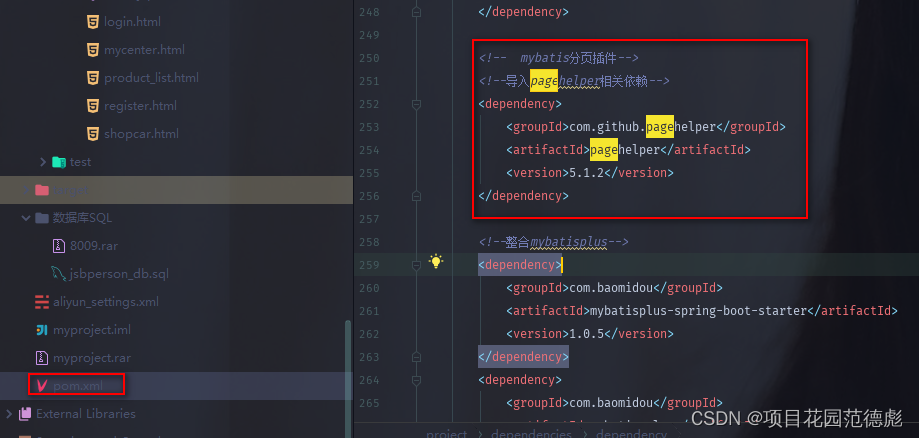The height and width of the screenshot is (438, 919).
Task: Toggle fold marker at line 256
Action: pyautogui.click(x=416, y=196)
